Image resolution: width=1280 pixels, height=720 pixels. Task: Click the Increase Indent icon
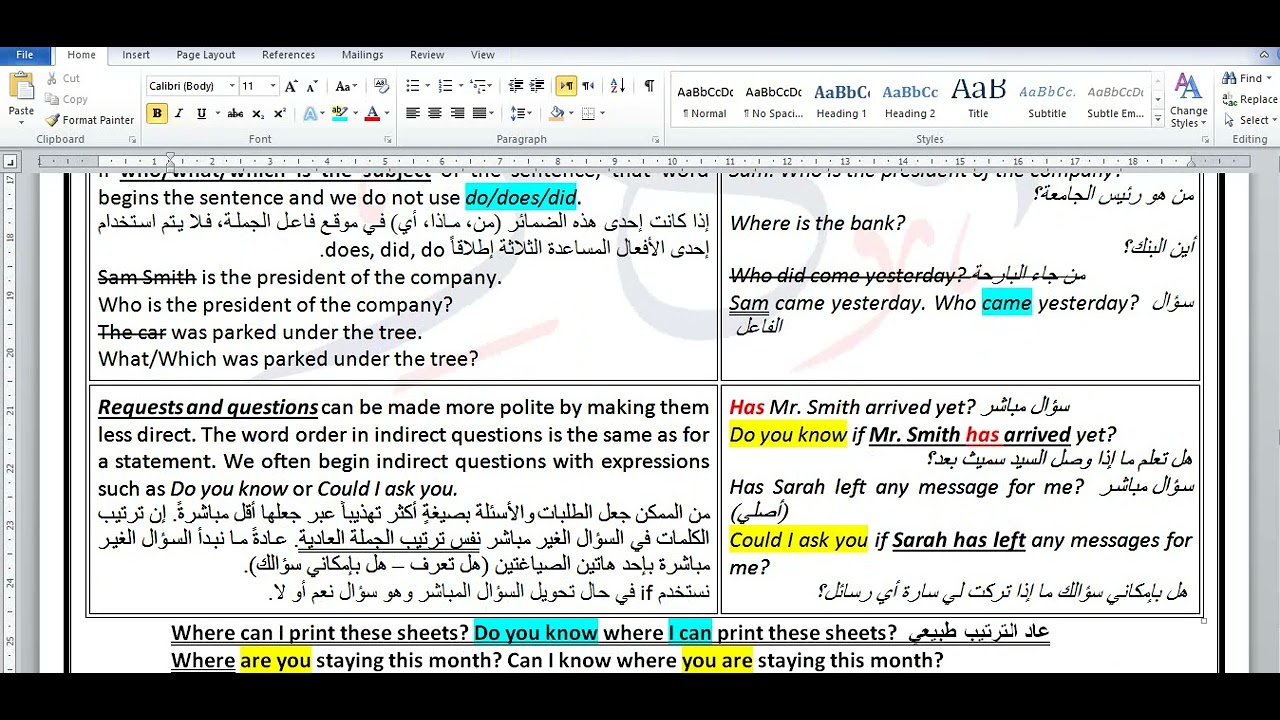coord(538,86)
